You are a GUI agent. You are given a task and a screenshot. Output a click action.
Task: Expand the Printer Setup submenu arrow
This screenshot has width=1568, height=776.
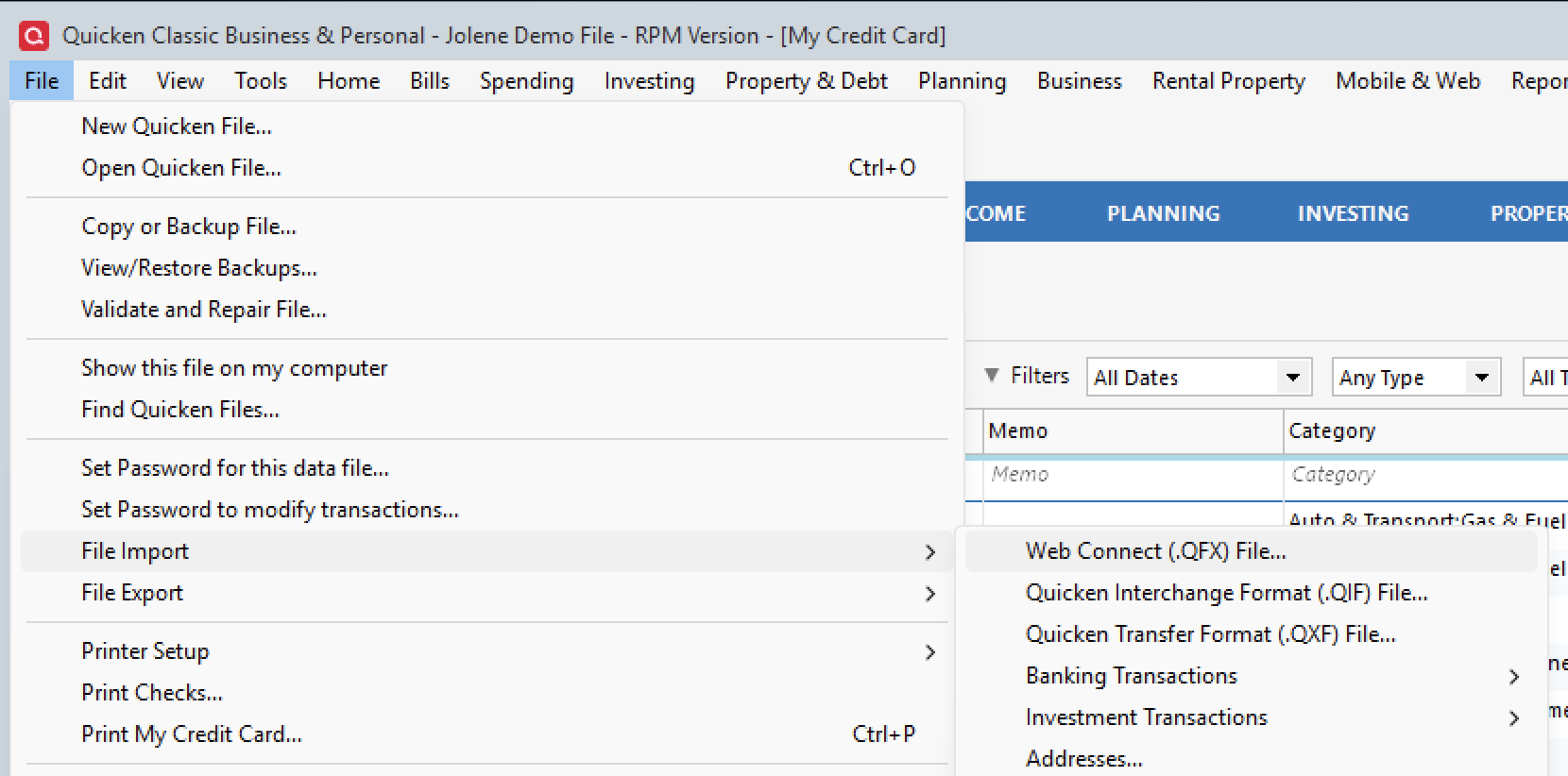930,652
